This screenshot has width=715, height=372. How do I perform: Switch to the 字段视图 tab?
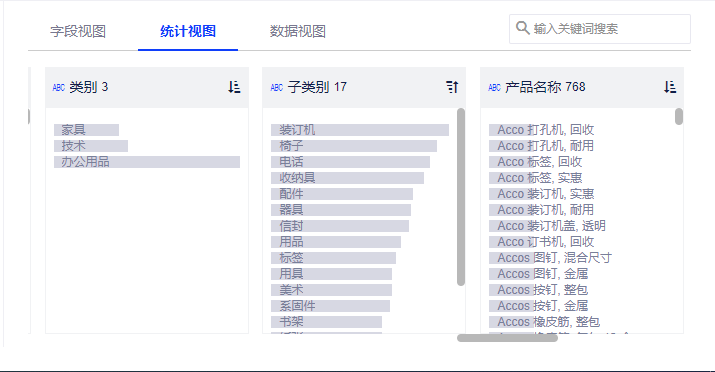tap(78, 31)
